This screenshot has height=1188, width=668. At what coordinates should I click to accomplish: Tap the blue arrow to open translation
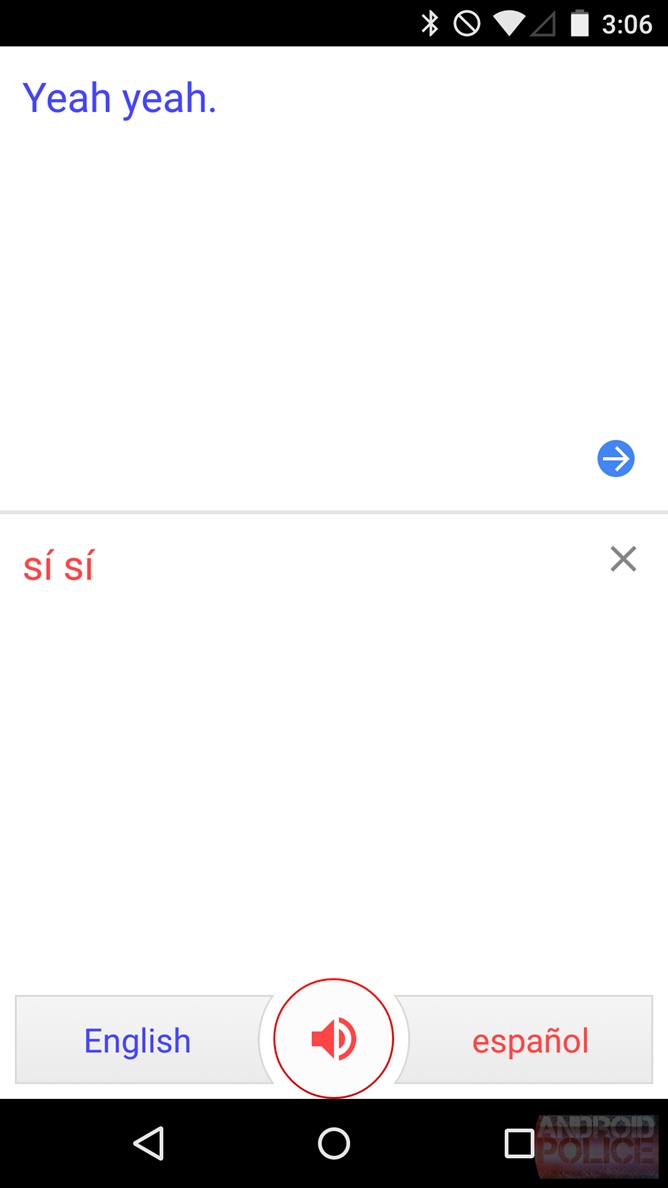pos(616,459)
